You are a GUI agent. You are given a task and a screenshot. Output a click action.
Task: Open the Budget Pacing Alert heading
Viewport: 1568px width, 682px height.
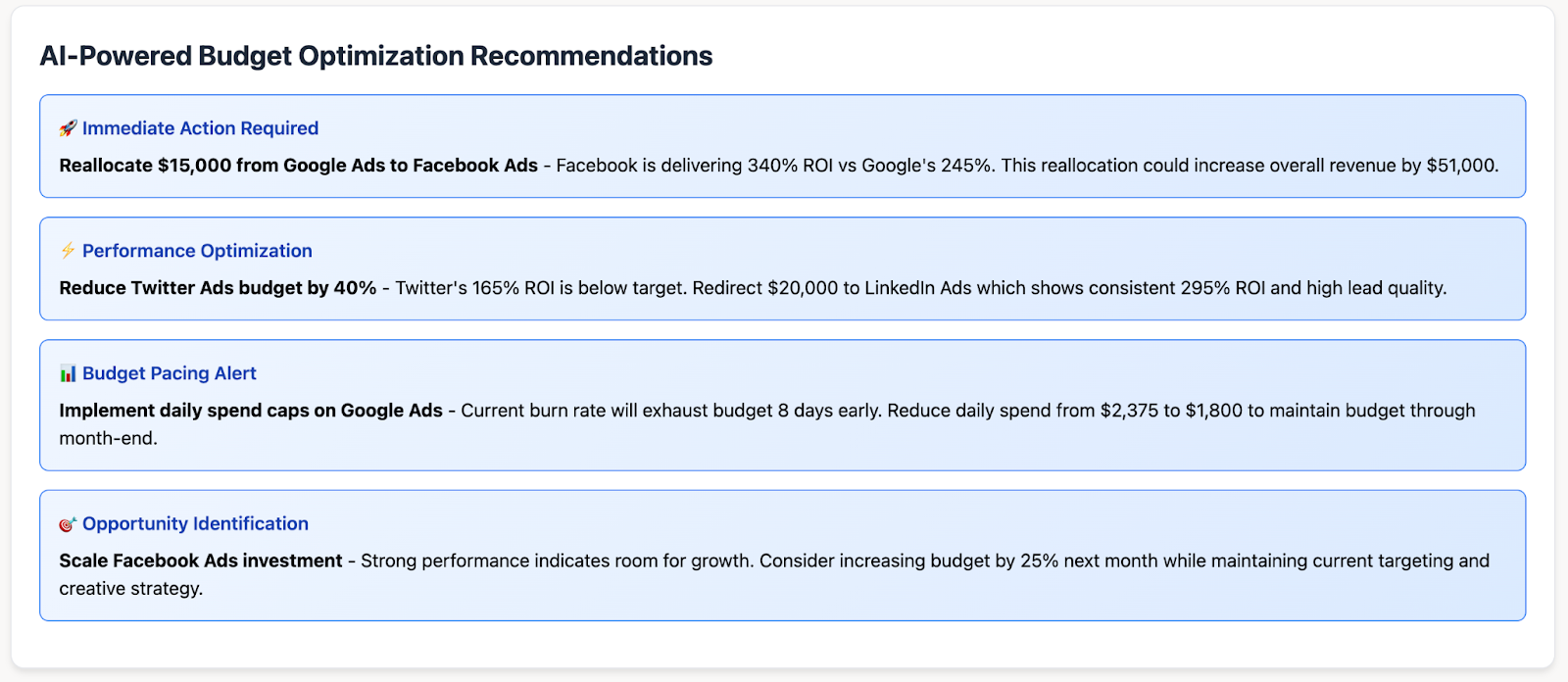click(x=169, y=373)
